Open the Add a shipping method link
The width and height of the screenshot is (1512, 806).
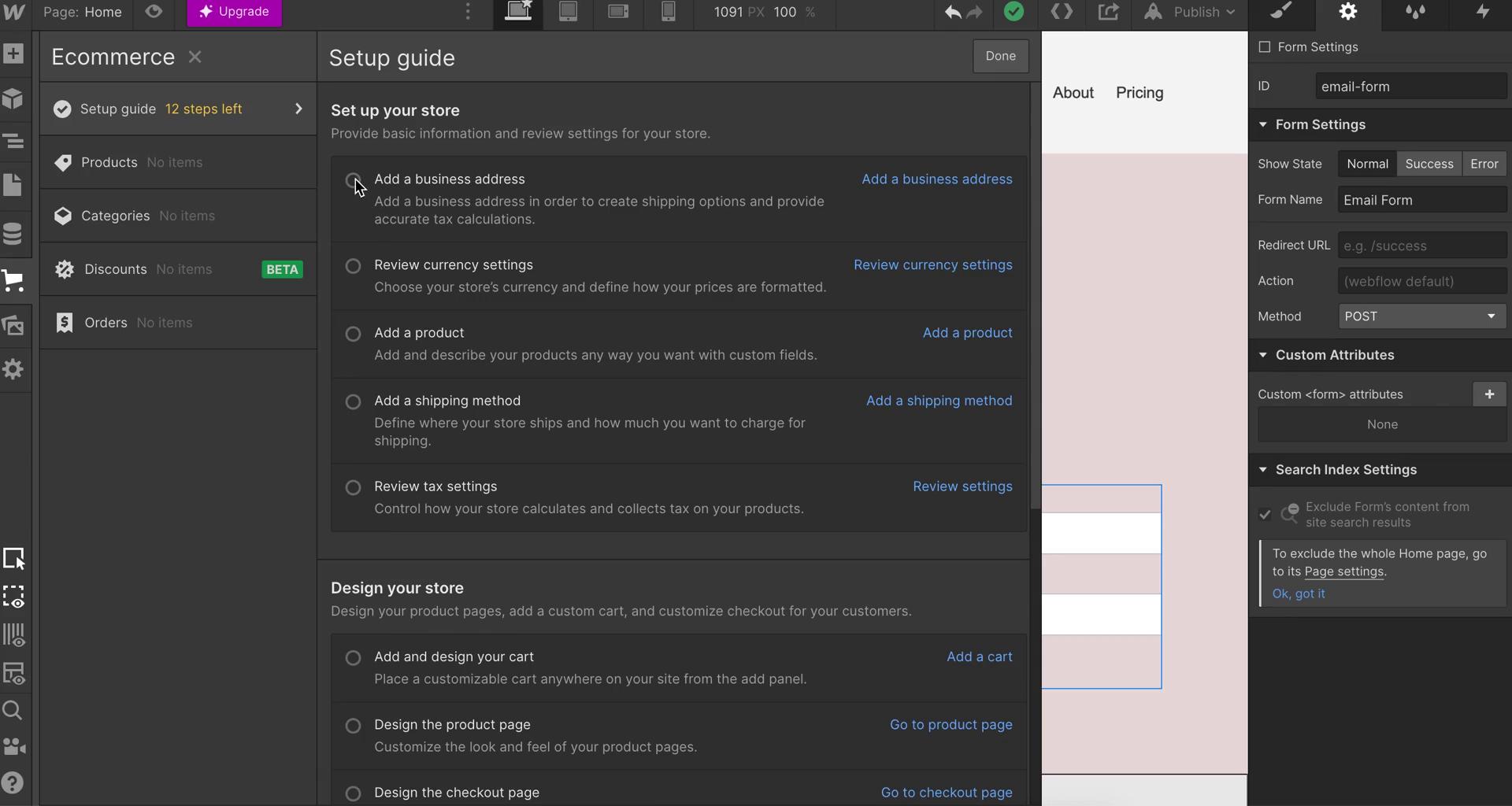click(939, 401)
